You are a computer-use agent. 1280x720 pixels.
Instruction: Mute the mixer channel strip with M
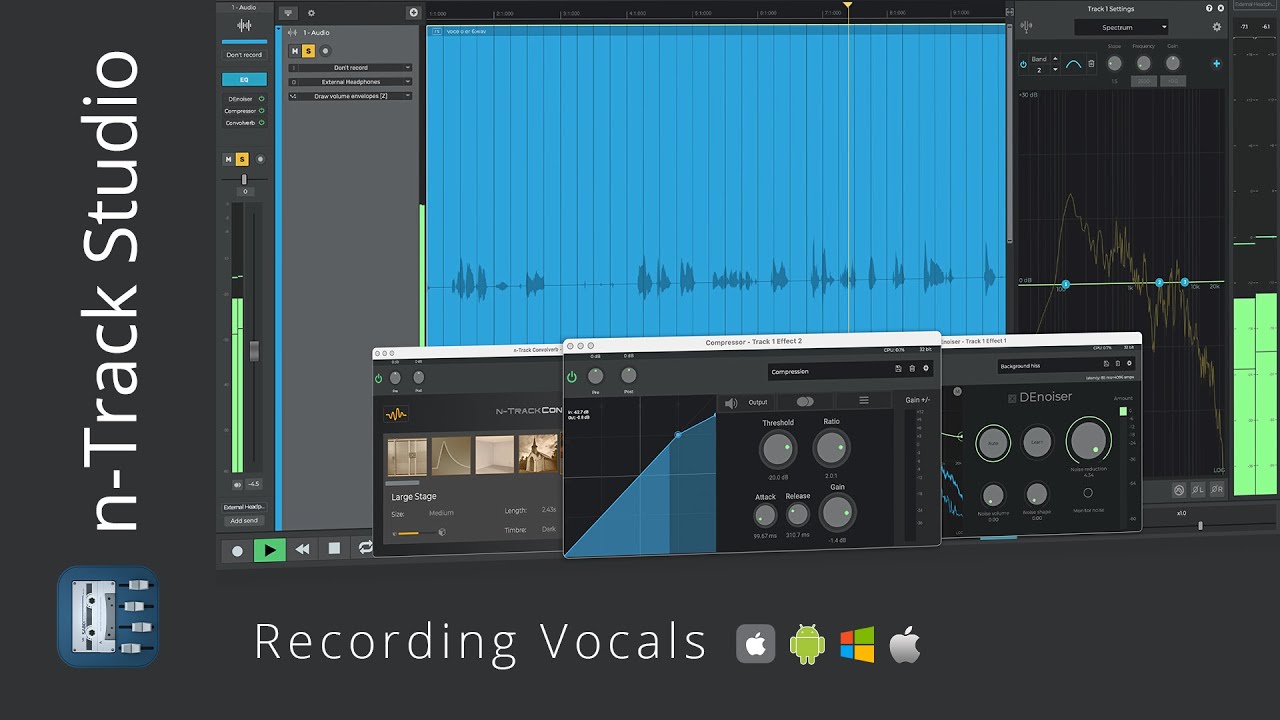click(228, 159)
